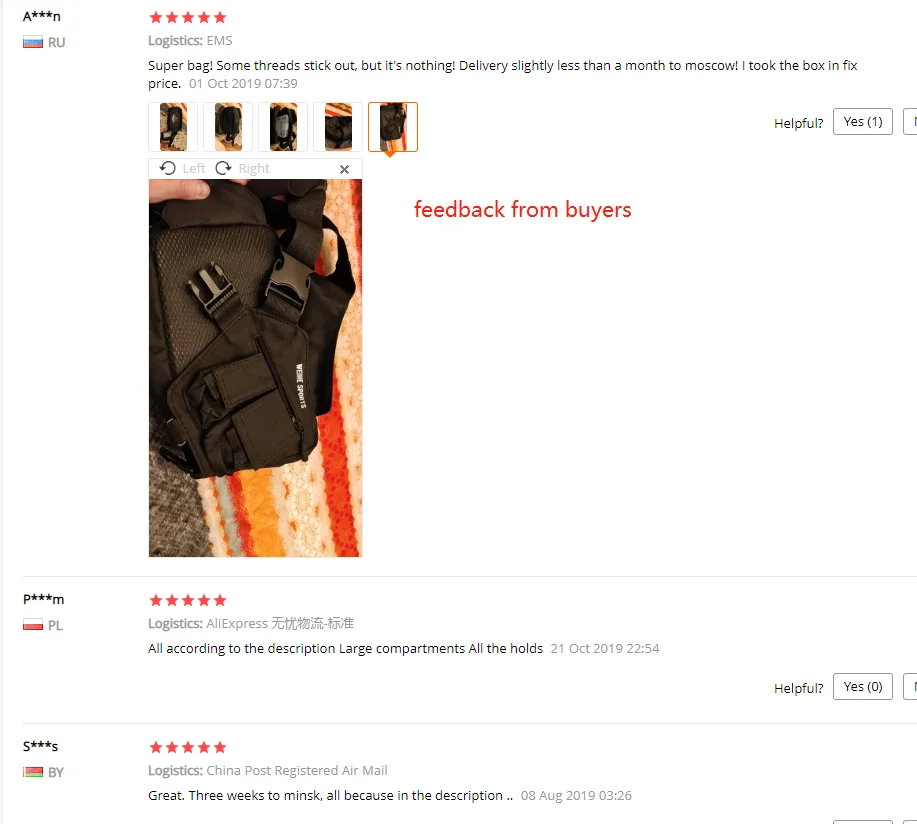
Task: Click the Russian flag icon beside RU
Action: 33,42
